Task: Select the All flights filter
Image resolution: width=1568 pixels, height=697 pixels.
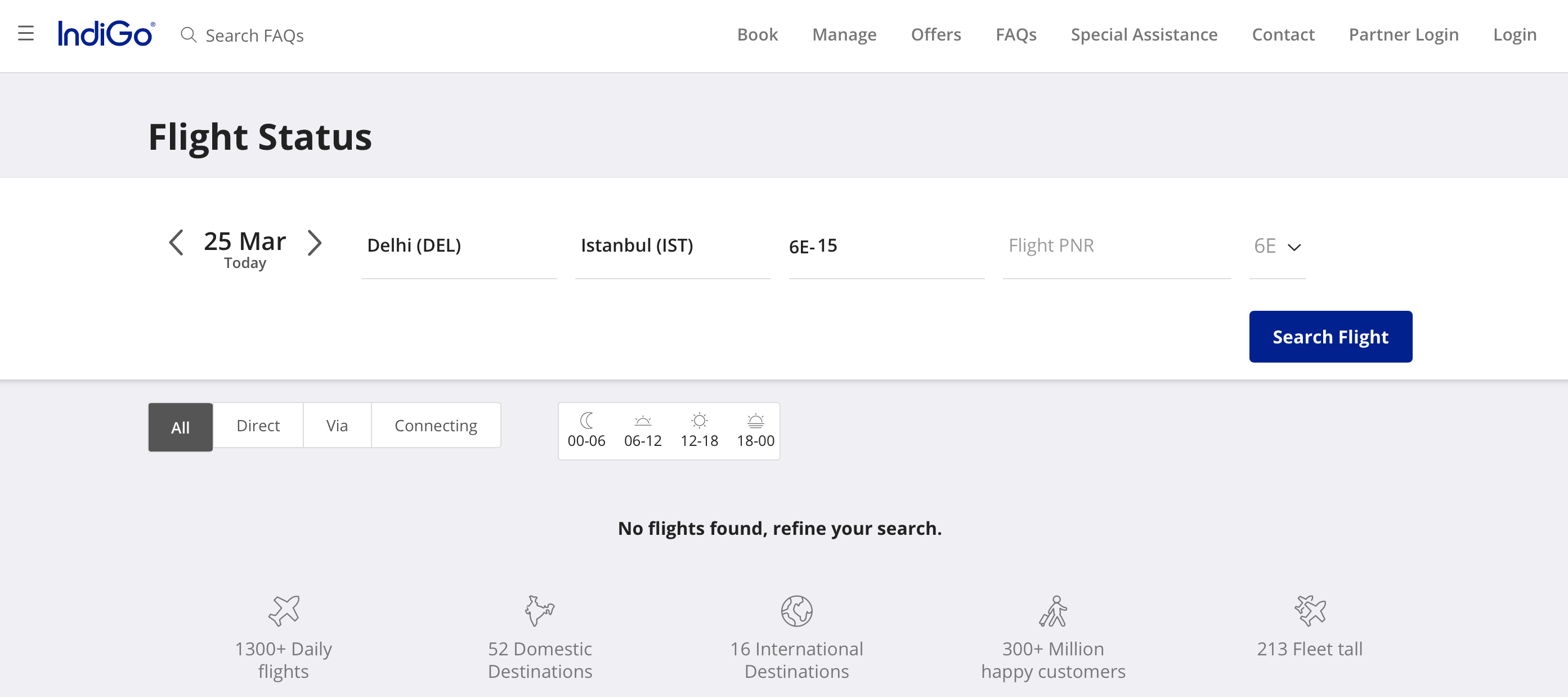Action: click(180, 427)
